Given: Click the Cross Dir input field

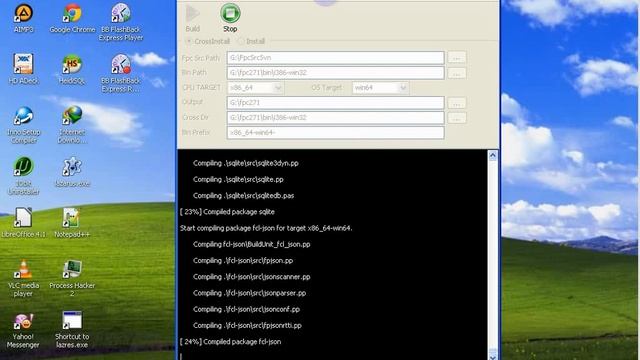Looking at the screenshot, I should tap(336, 118).
